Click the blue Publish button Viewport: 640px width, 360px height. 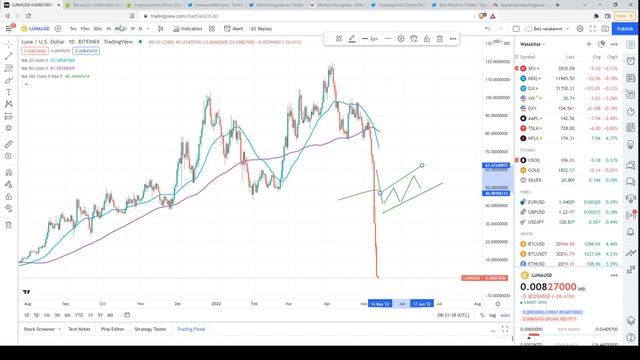tap(624, 29)
